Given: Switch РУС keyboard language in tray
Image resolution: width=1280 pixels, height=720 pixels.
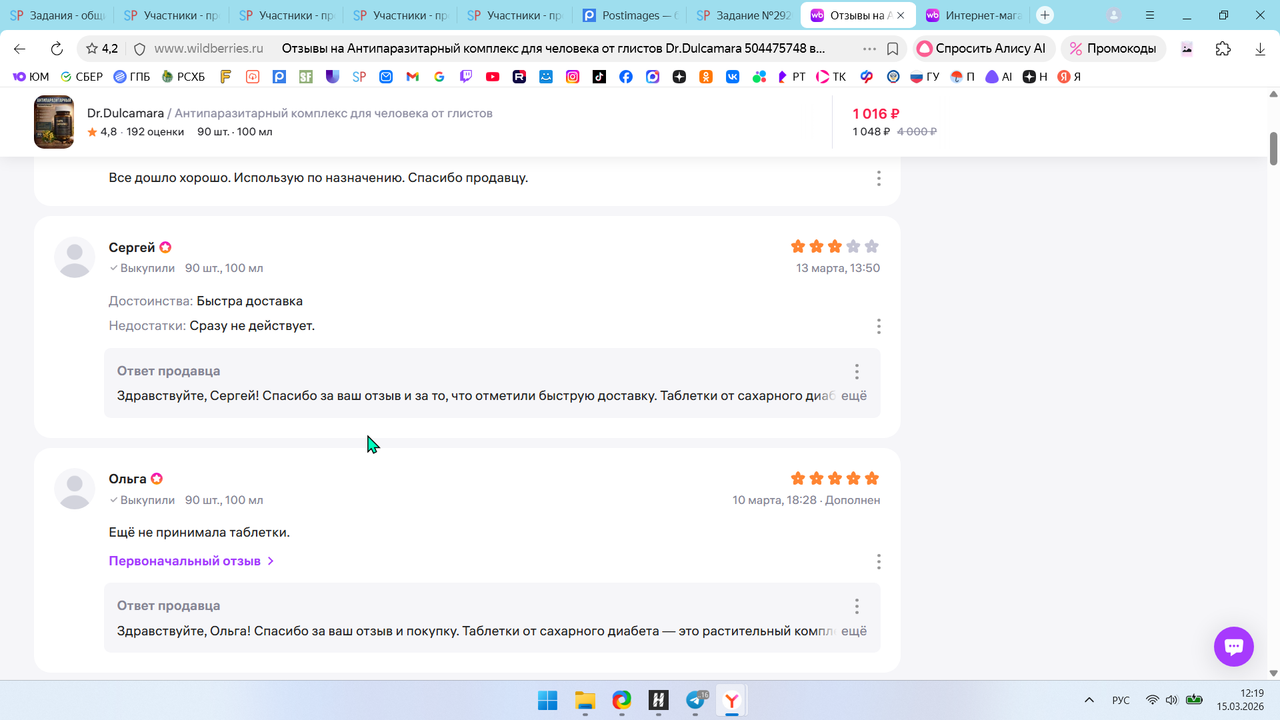Looking at the screenshot, I should click(x=1121, y=700).
